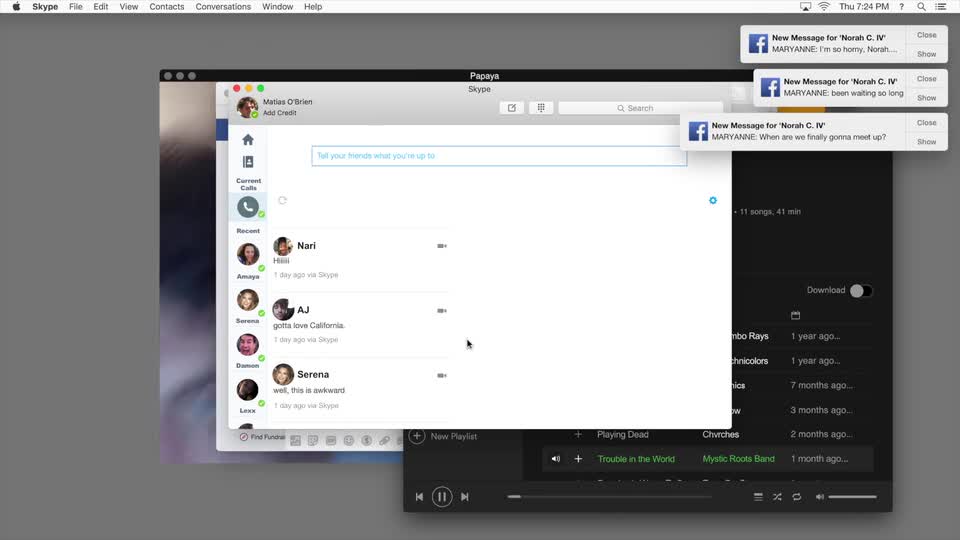
Task: Open the Apple menu
Action: coord(16,7)
